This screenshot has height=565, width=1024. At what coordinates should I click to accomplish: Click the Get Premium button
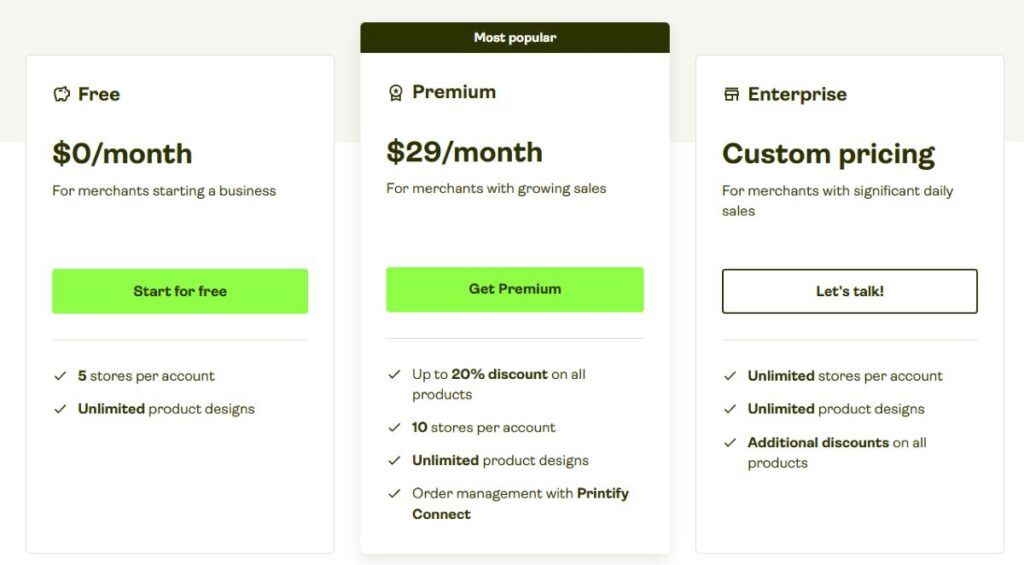click(515, 289)
